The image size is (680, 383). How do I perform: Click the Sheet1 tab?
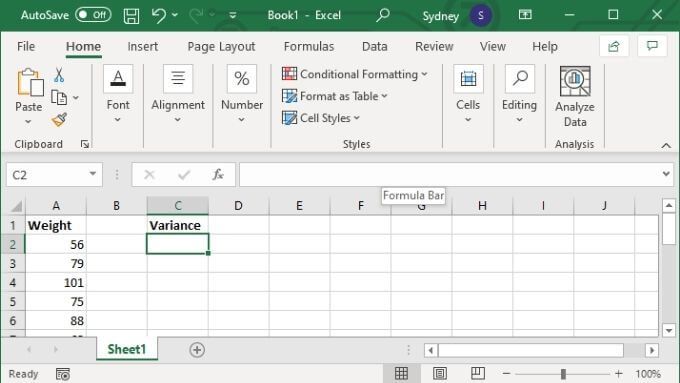127,349
